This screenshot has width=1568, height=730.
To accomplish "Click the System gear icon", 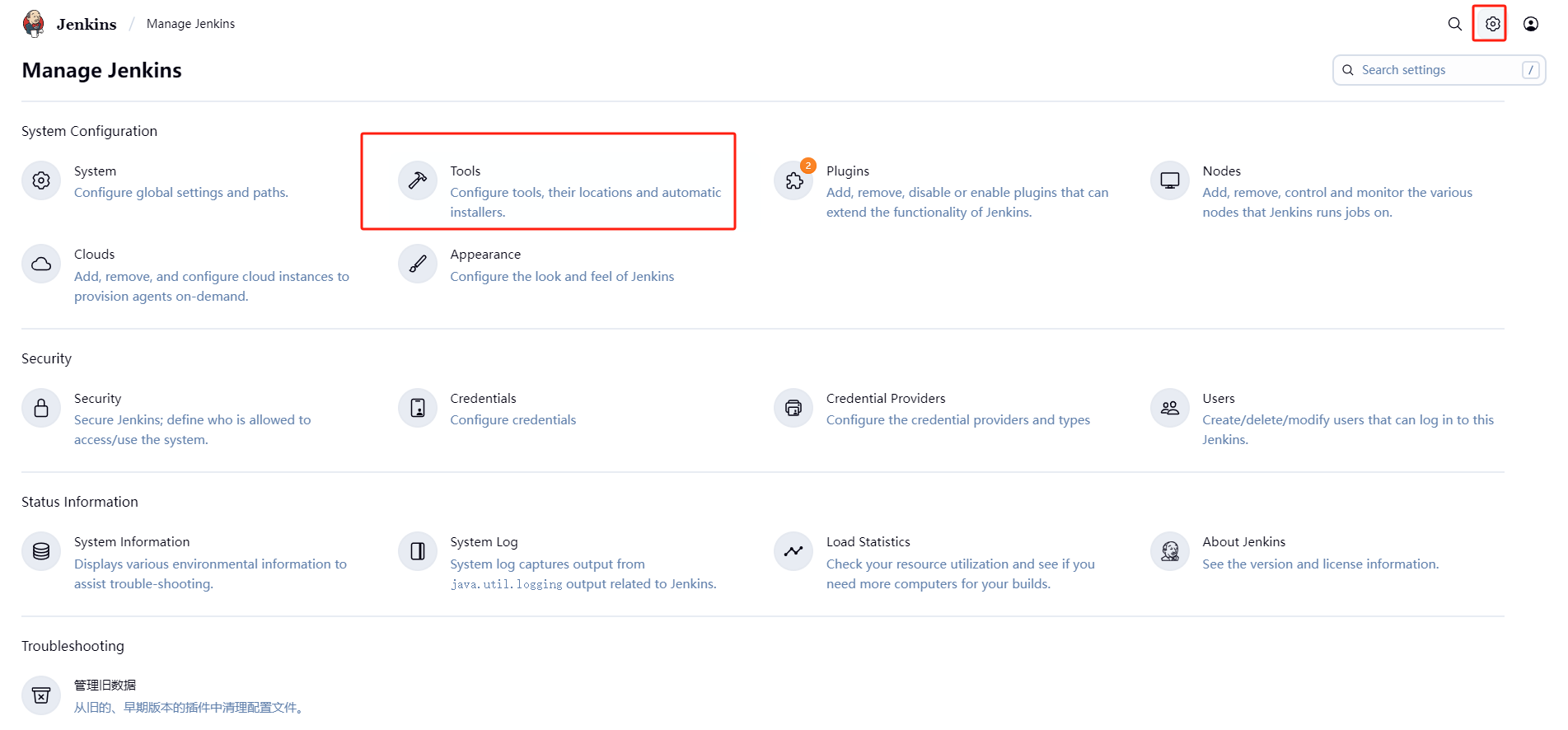I will (x=41, y=180).
